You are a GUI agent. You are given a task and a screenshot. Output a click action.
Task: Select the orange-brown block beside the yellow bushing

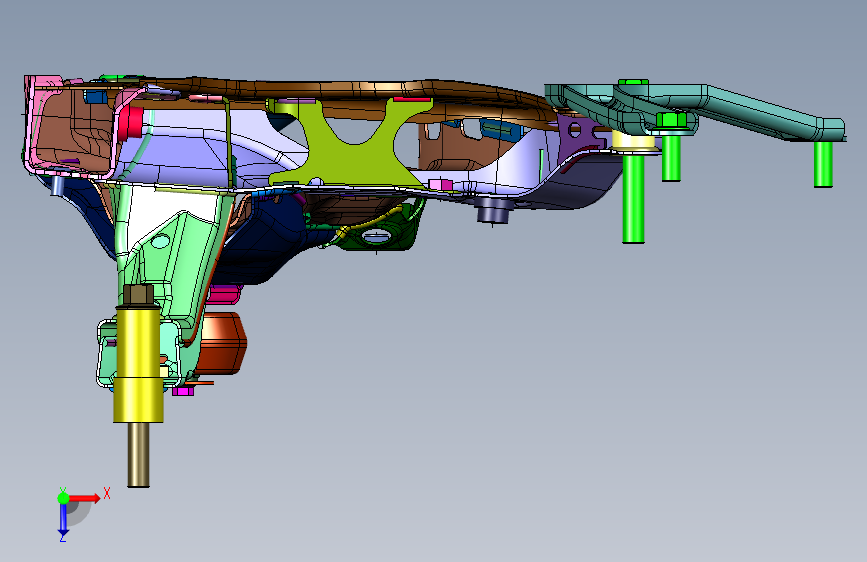pos(223,343)
